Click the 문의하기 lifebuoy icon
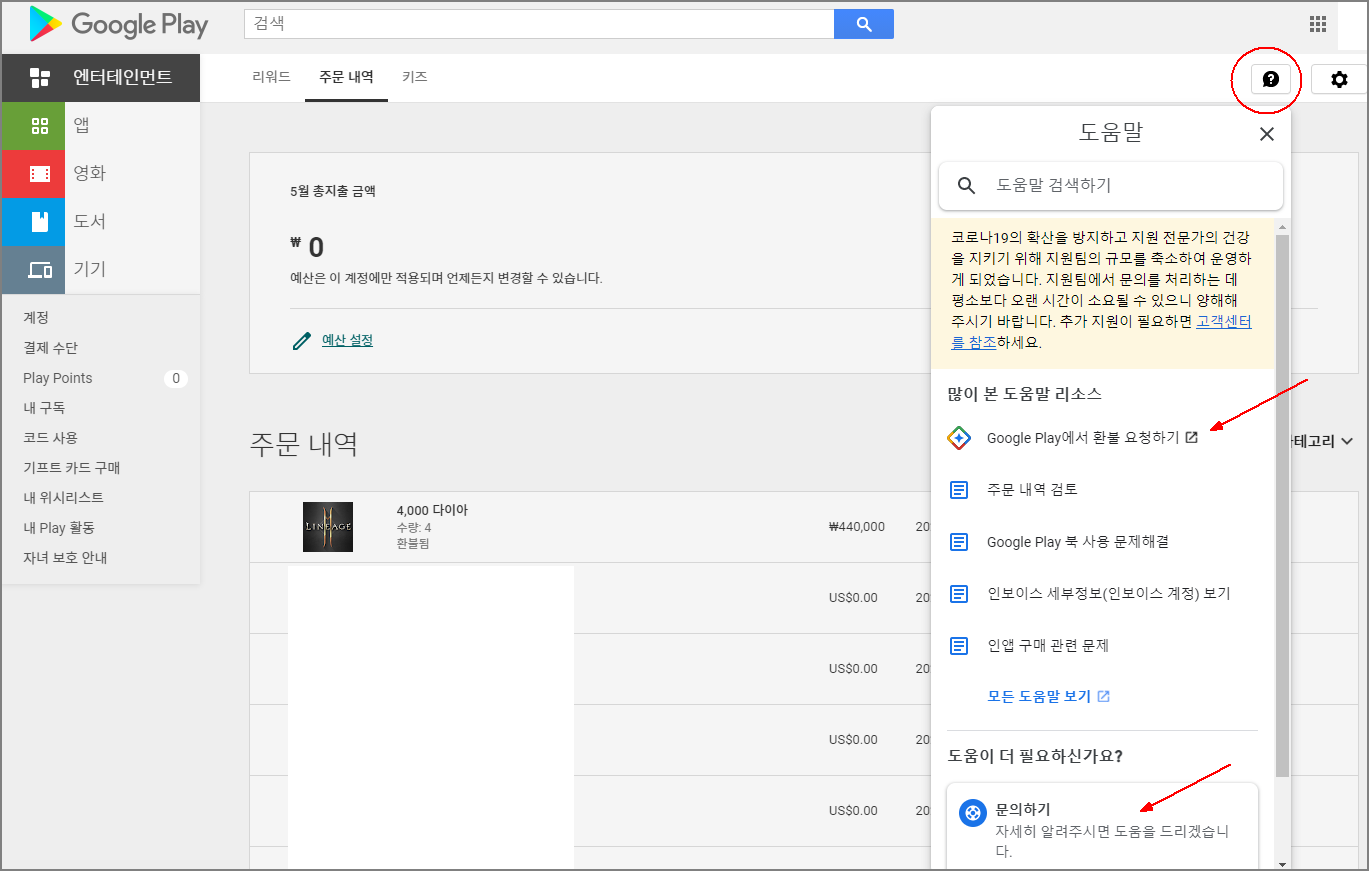Viewport: 1369px width, 871px height. [973, 813]
